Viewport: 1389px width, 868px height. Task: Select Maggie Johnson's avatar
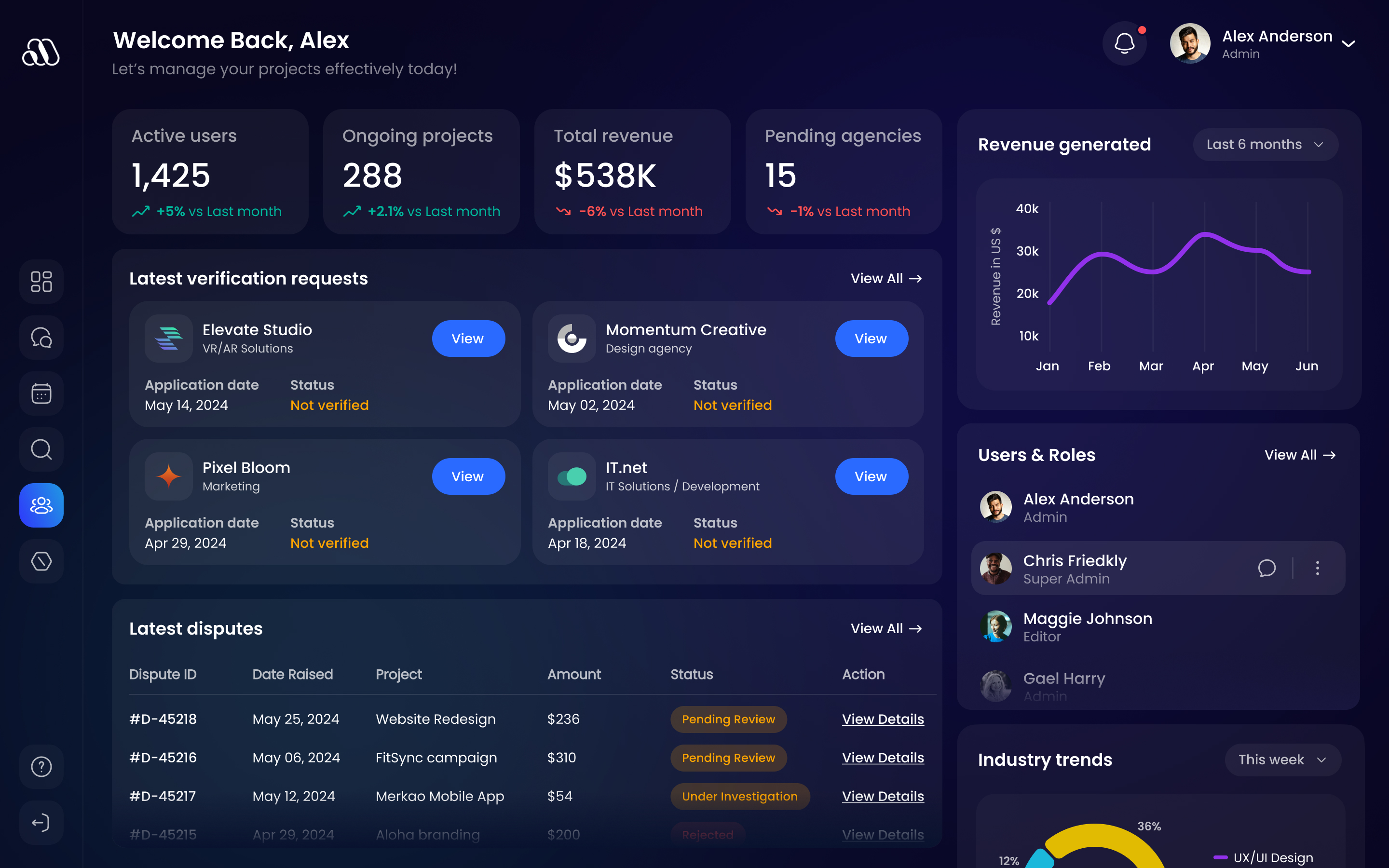(x=995, y=626)
